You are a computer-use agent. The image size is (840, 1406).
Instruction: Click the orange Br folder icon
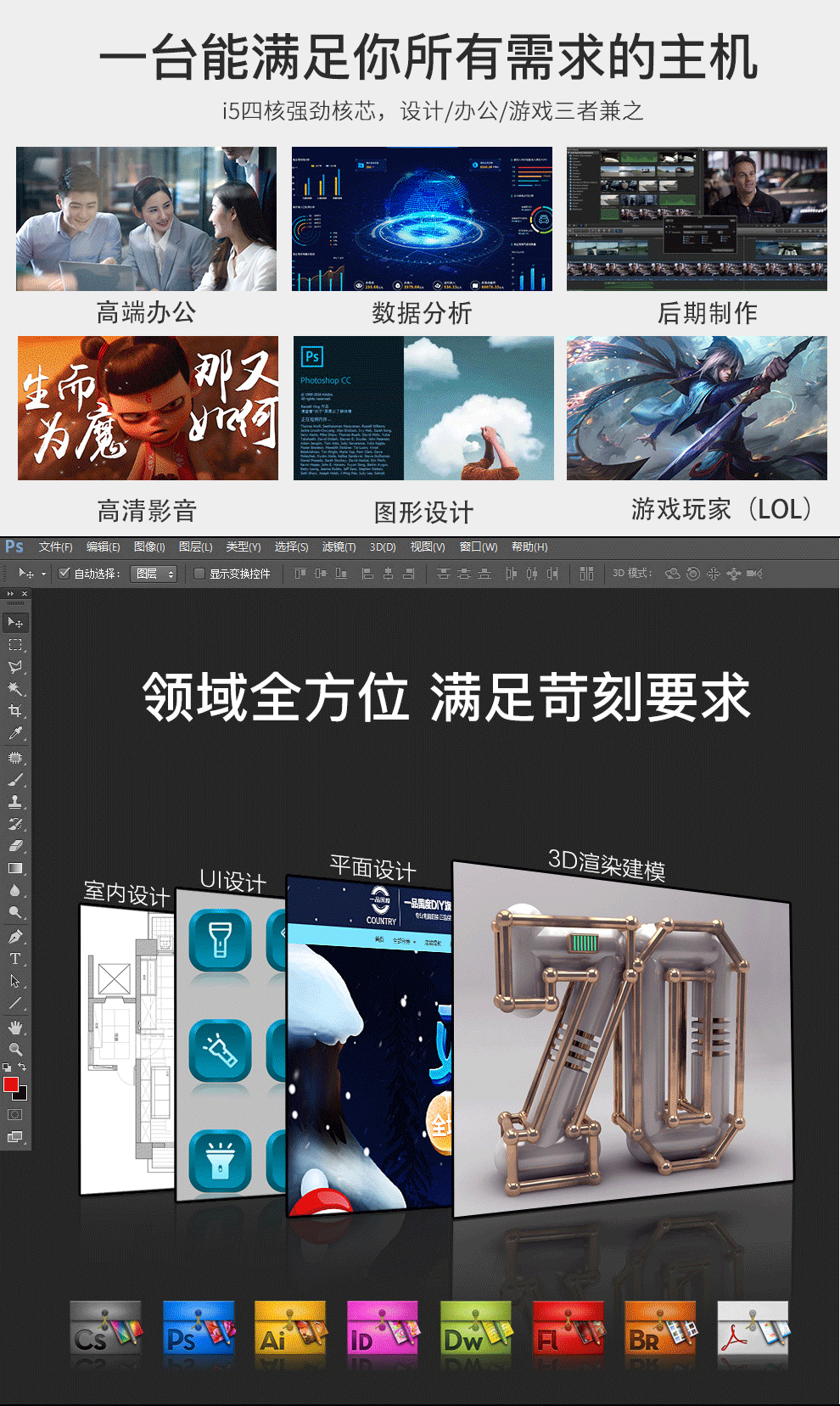(661, 1327)
